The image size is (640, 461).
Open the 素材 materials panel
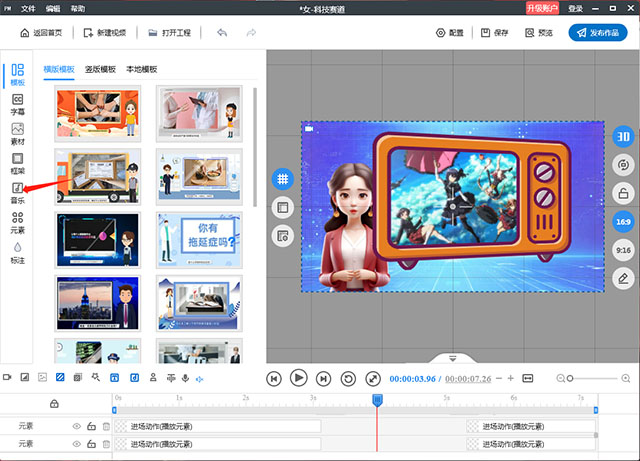click(17, 134)
